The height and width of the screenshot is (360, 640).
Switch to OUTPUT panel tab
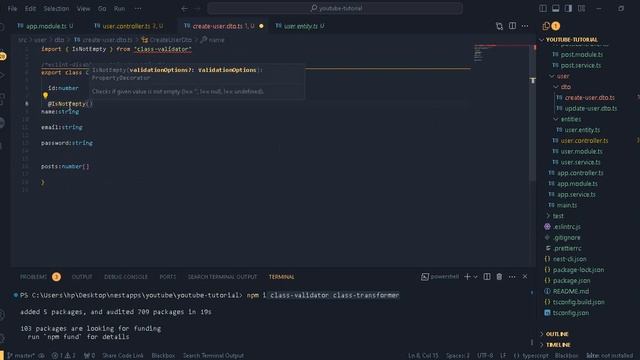click(82, 277)
